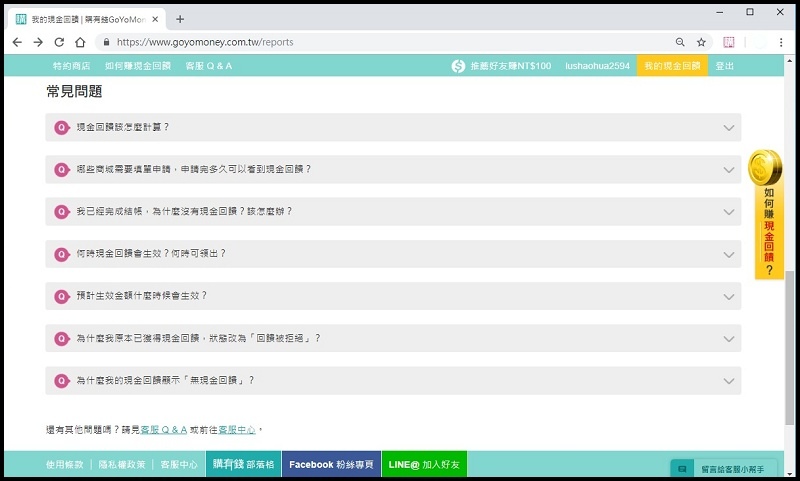Image resolution: width=800 pixels, height=481 pixels.
Task: Click the browser back arrow
Action: [x=17, y=42]
